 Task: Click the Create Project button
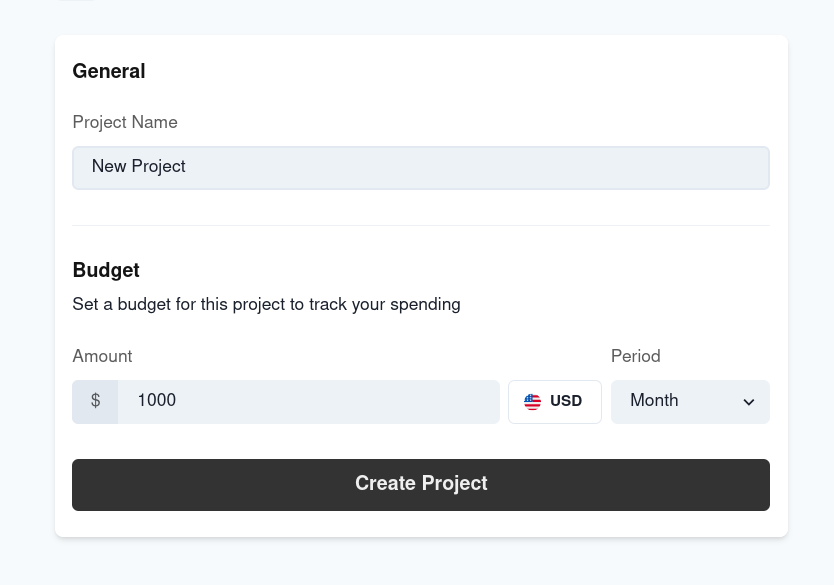[x=421, y=485]
